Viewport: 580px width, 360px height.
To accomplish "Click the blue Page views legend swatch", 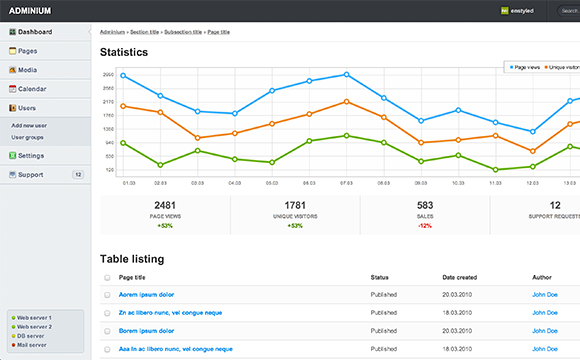I will [x=512, y=67].
